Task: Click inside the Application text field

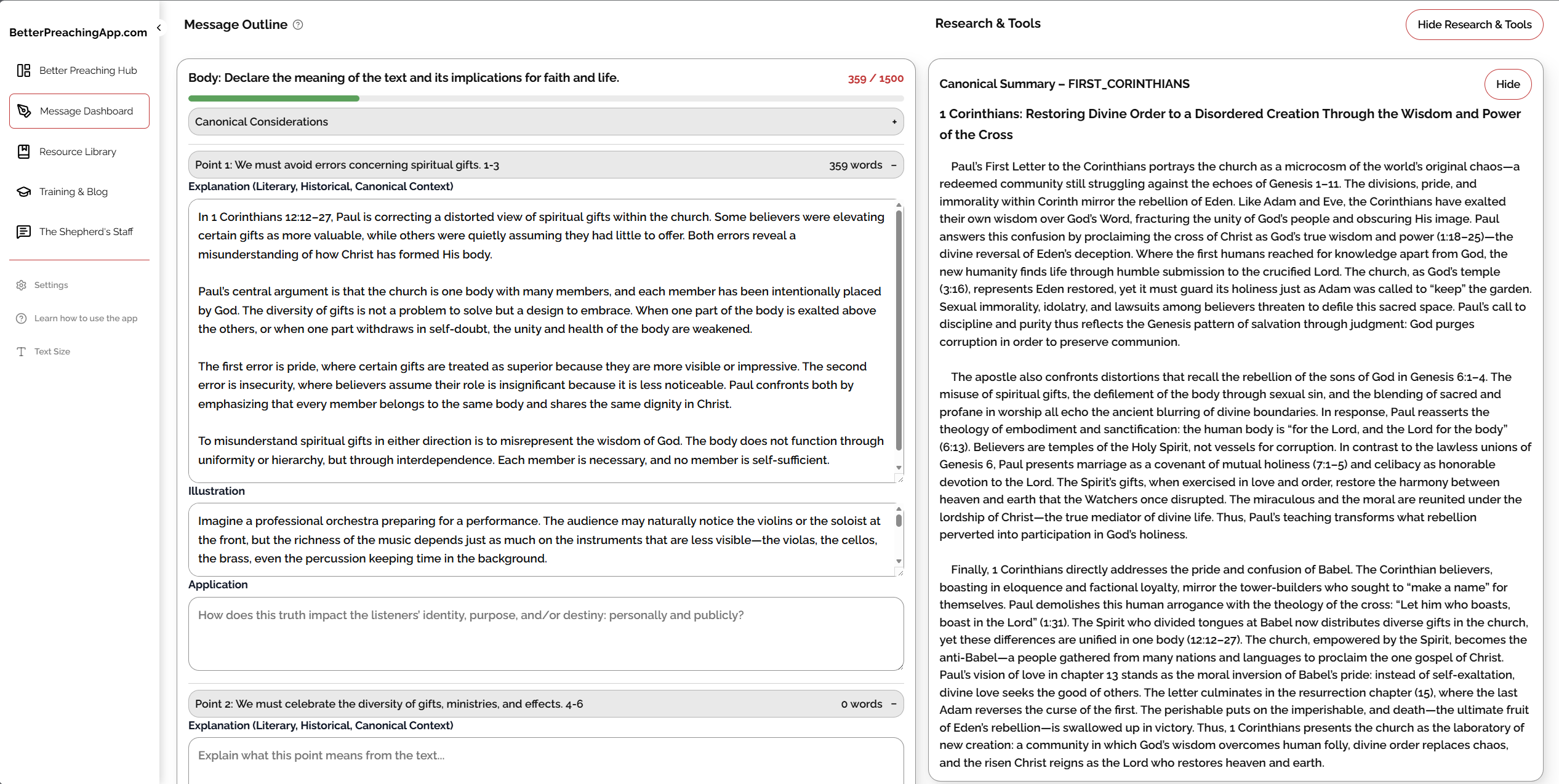Action: [545, 634]
